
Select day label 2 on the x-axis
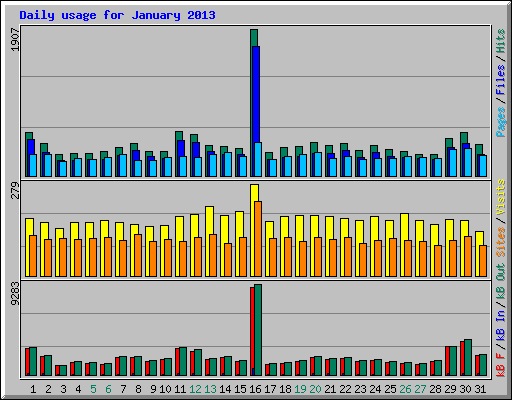click(x=48, y=389)
